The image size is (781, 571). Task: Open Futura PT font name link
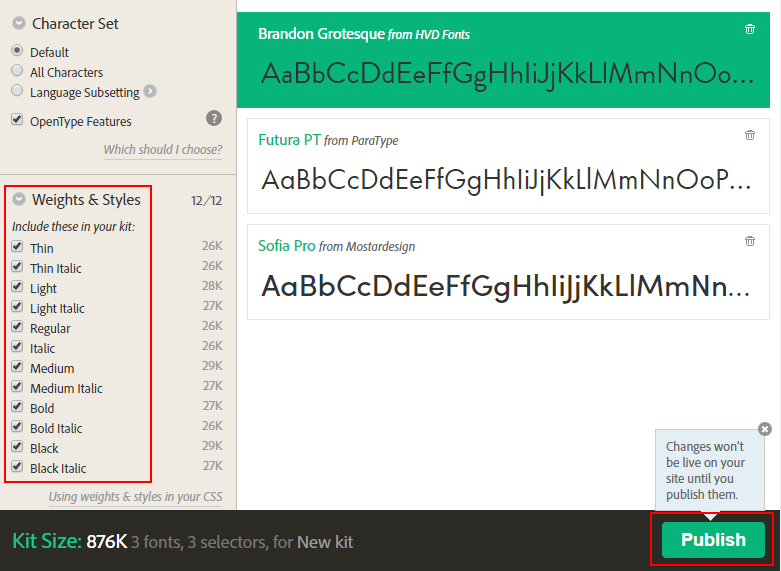pos(289,140)
